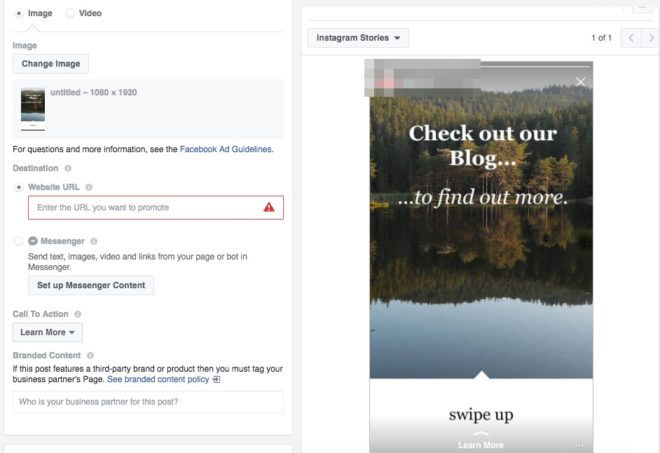The height and width of the screenshot is (453, 660).
Task: Click the Website URL info icon
Action: tap(89, 187)
